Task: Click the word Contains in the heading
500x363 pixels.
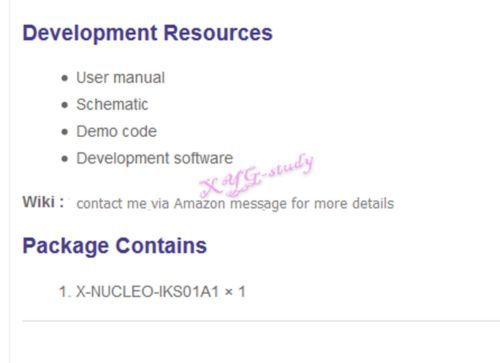Action: tap(161, 246)
